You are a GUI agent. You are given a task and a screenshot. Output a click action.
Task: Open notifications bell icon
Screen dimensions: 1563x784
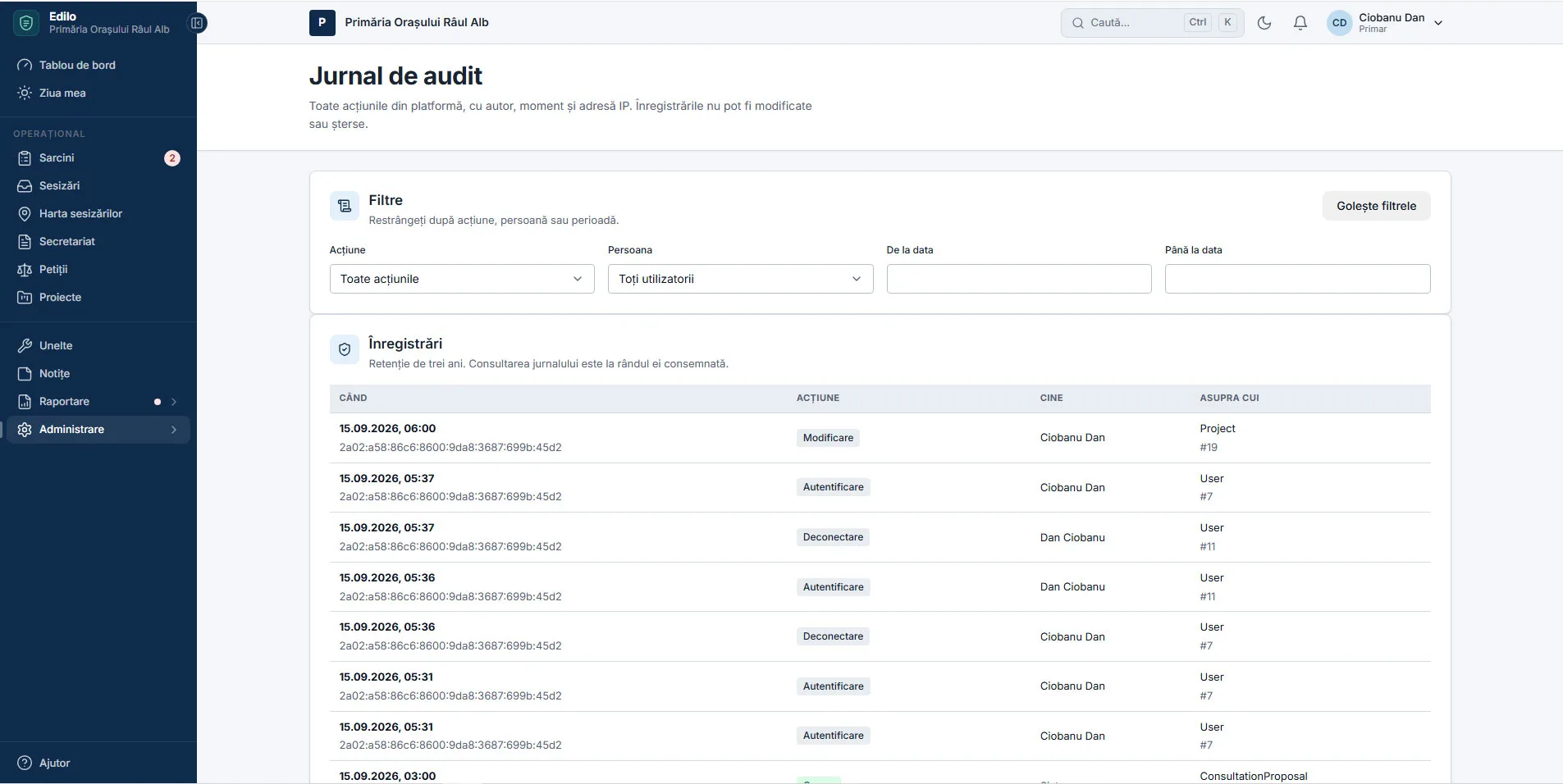point(1300,23)
